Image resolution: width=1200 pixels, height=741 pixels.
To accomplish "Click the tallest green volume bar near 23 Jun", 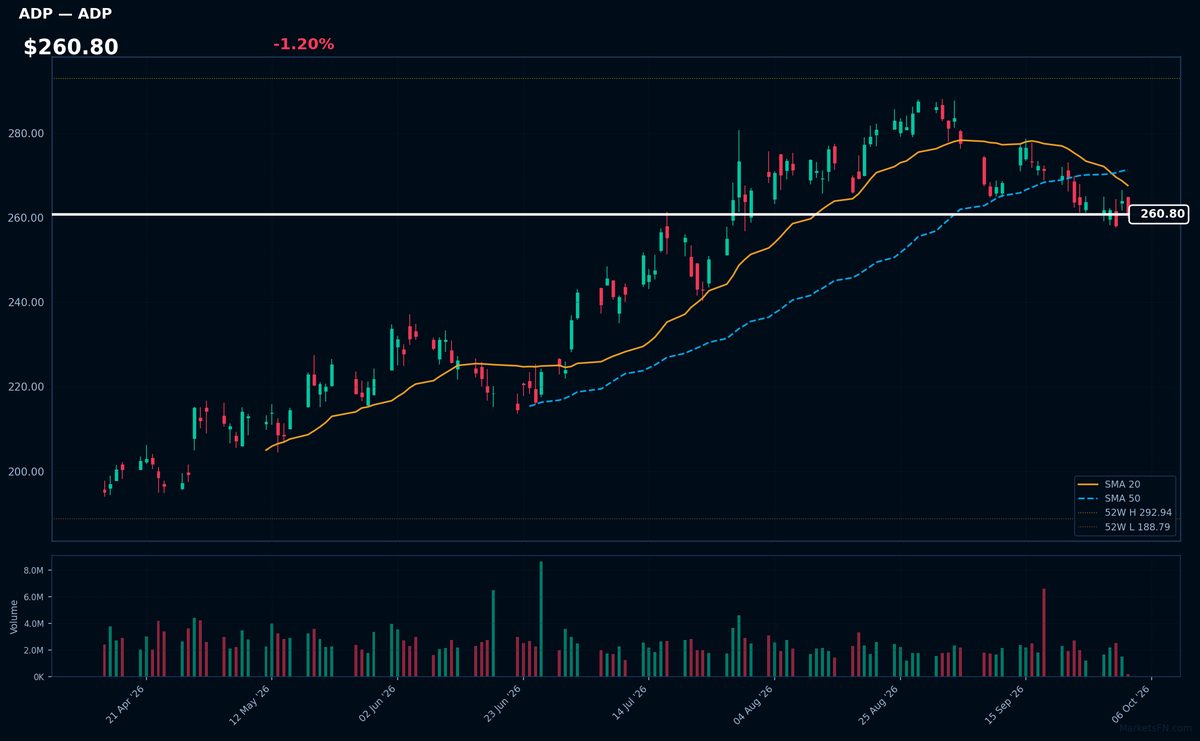I will pyautogui.click(x=541, y=619).
